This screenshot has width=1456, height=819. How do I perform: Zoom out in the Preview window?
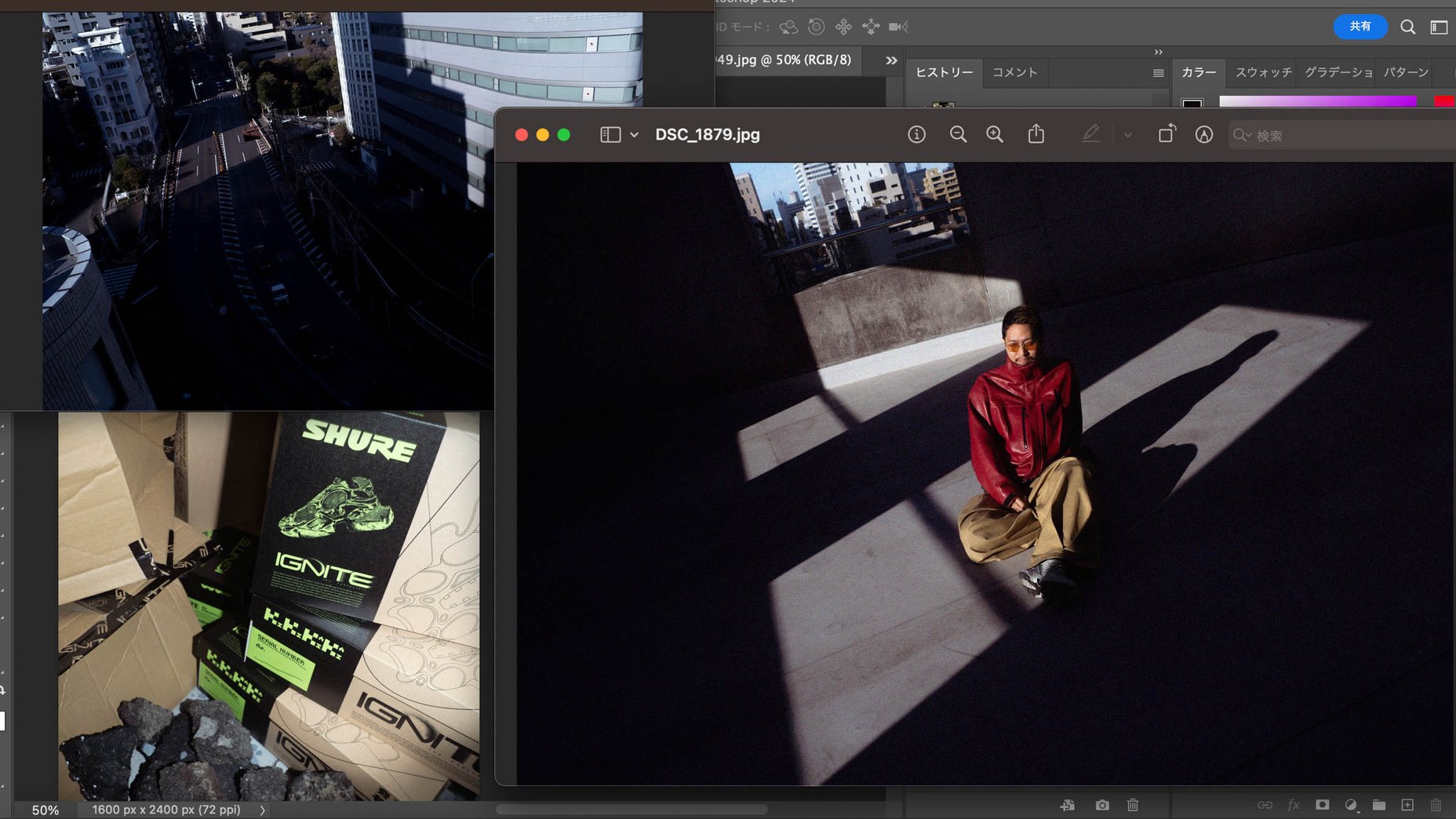[x=958, y=135]
